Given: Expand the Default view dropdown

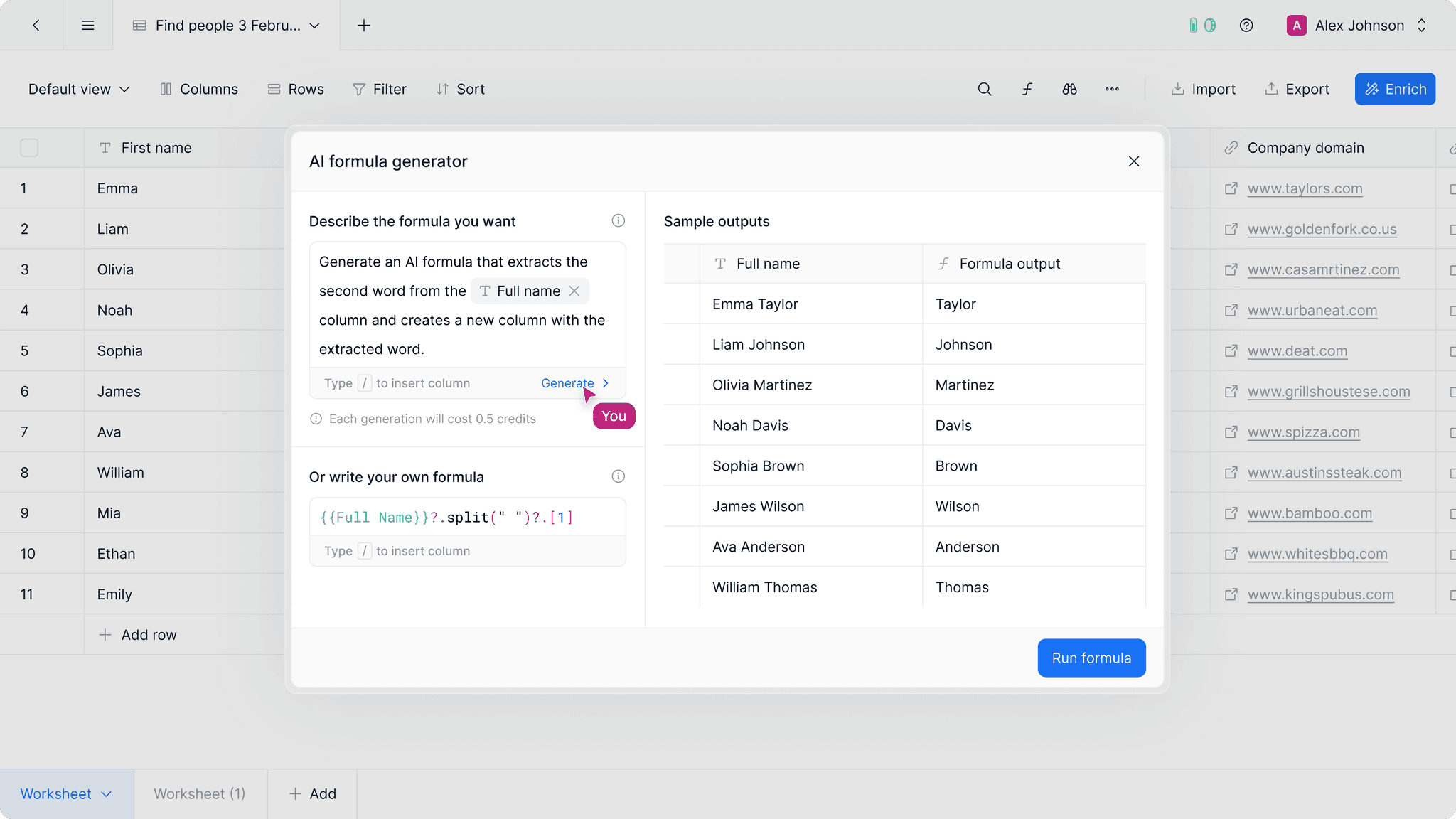Looking at the screenshot, I should 79,89.
